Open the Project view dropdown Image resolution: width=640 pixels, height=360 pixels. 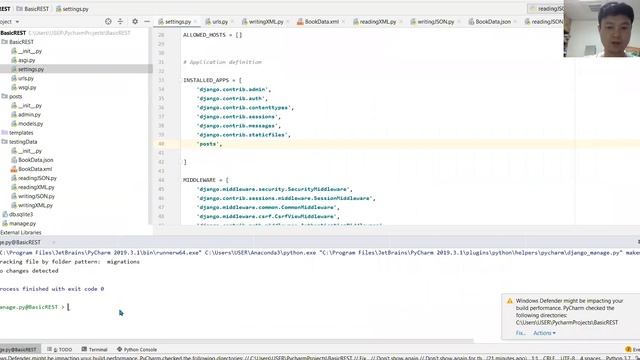pos(10,22)
